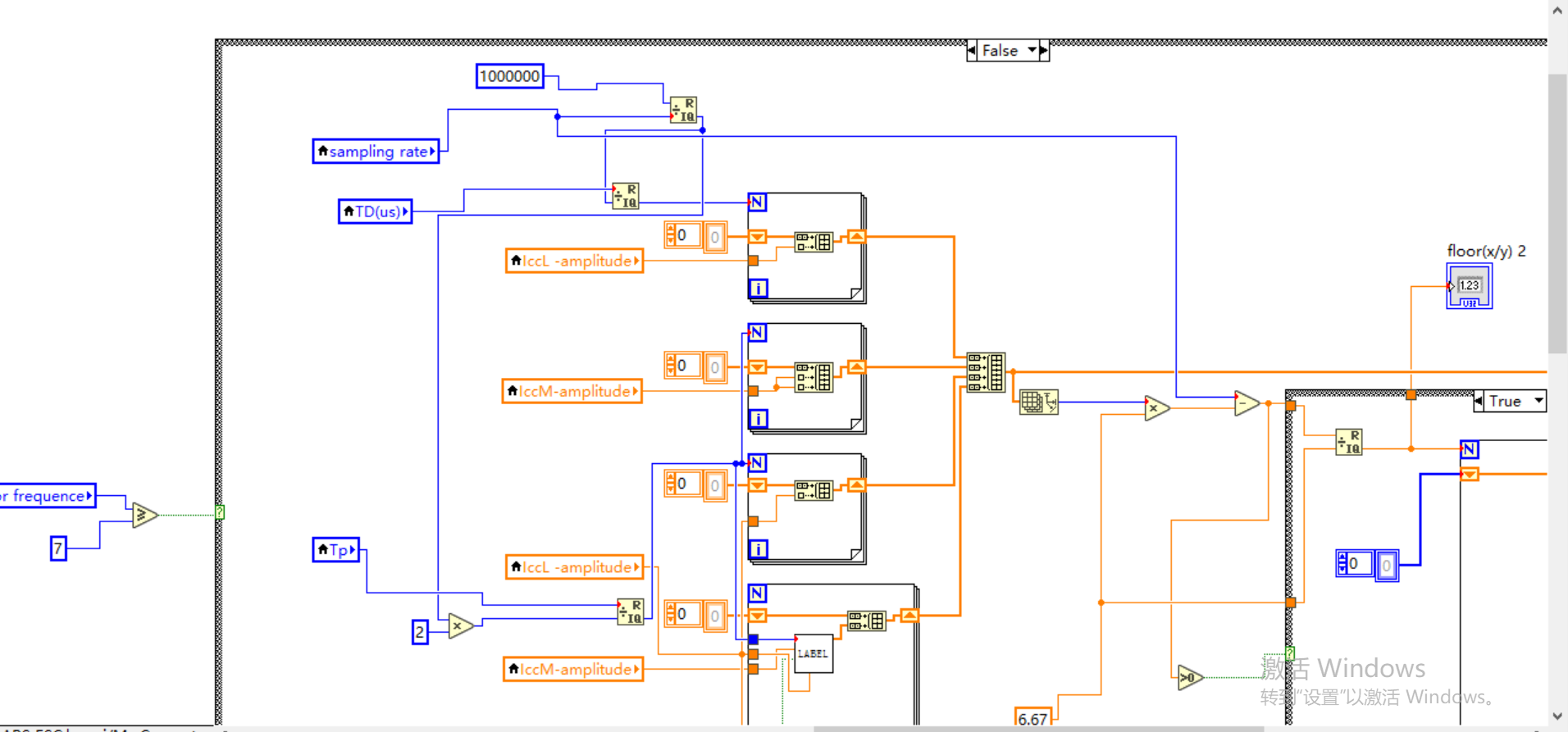Open the outer case structure False selector dropdown
Image resolution: width=1568 pixels, height=732 pixels.
pyautogui.click(x=1032, y=50)
